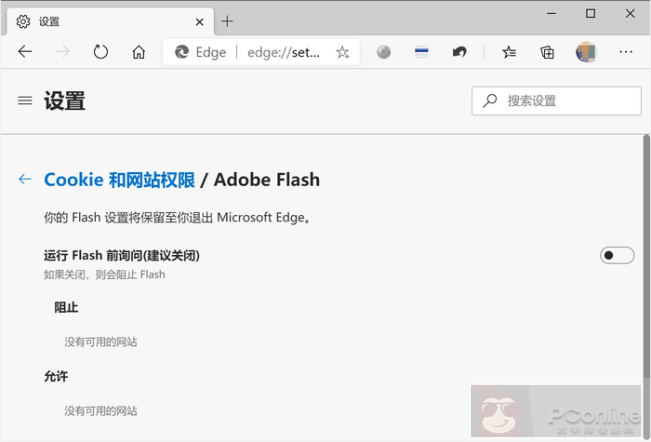Add this page to favorites star

coord(343,52)
